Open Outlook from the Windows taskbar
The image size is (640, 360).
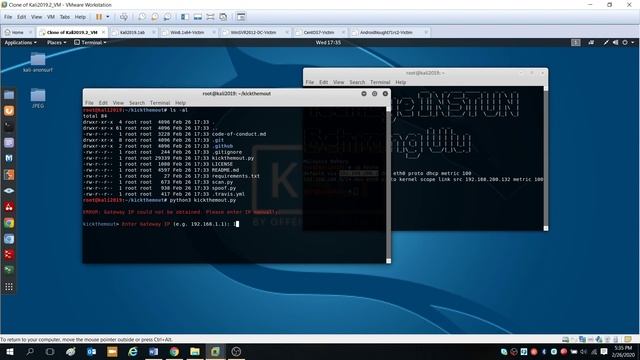tap(91, 351)
